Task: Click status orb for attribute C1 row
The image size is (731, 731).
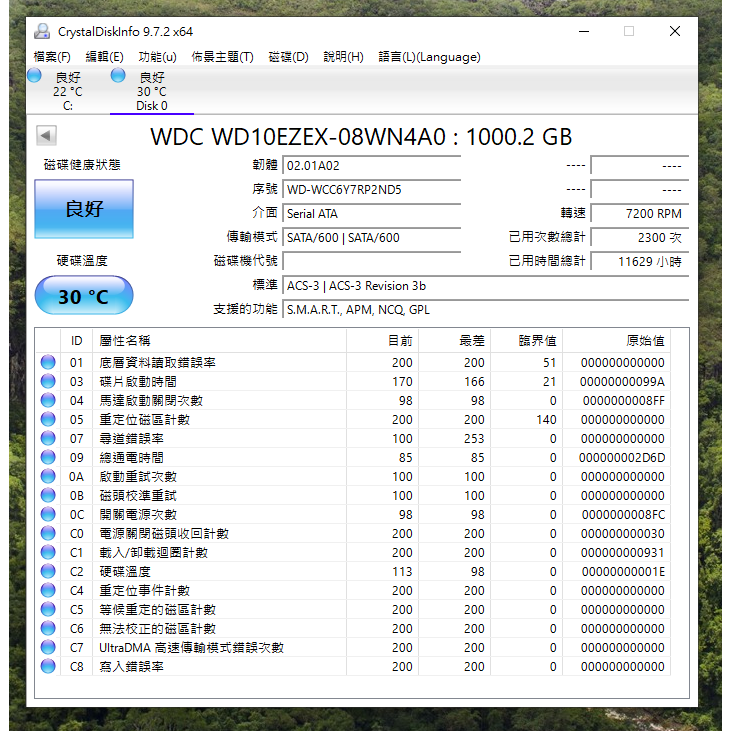Action: tap(48, 552)
